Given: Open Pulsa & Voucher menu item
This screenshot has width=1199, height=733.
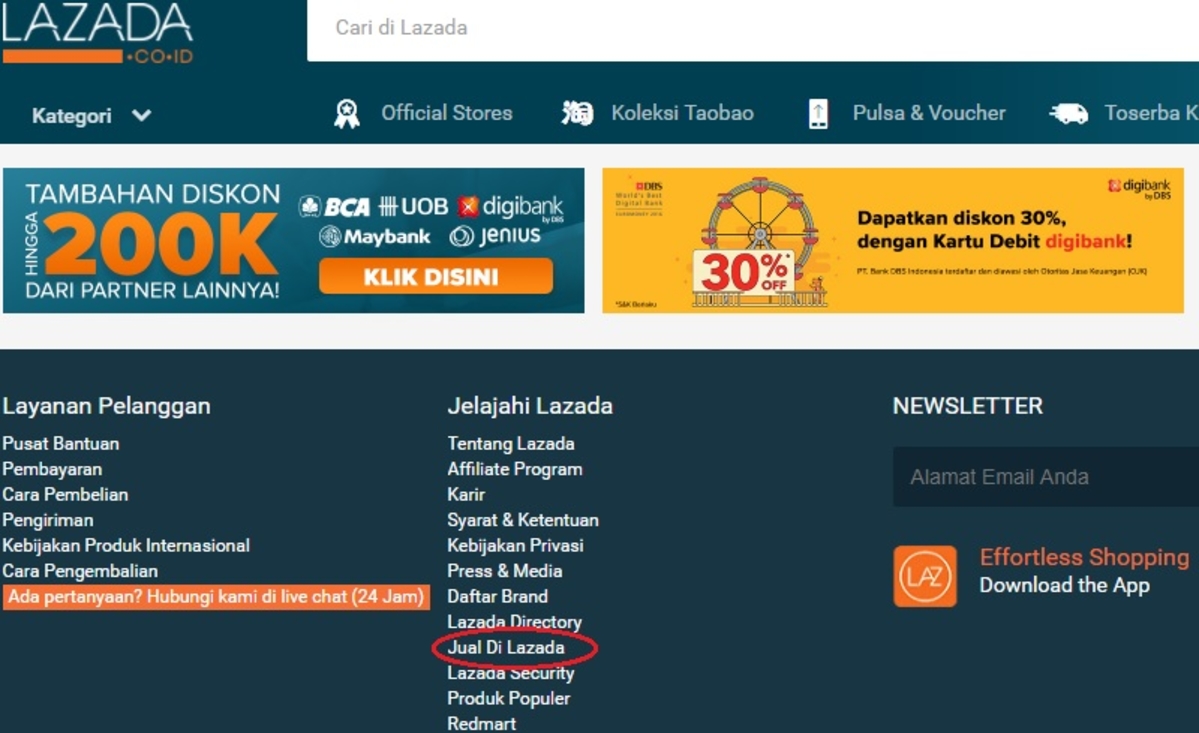Looking at the screenshot, I should point(928,113).
